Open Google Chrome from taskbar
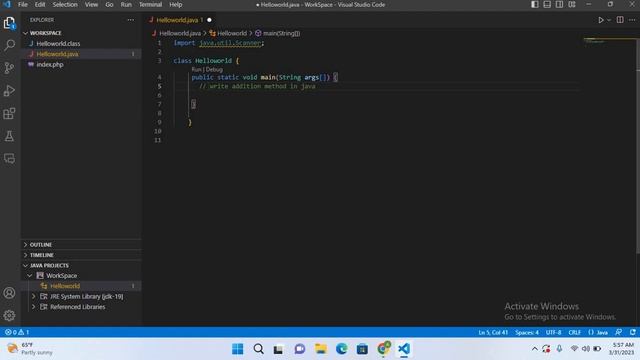The width and height of the screenshot is (640, 360). pos(383,349)
